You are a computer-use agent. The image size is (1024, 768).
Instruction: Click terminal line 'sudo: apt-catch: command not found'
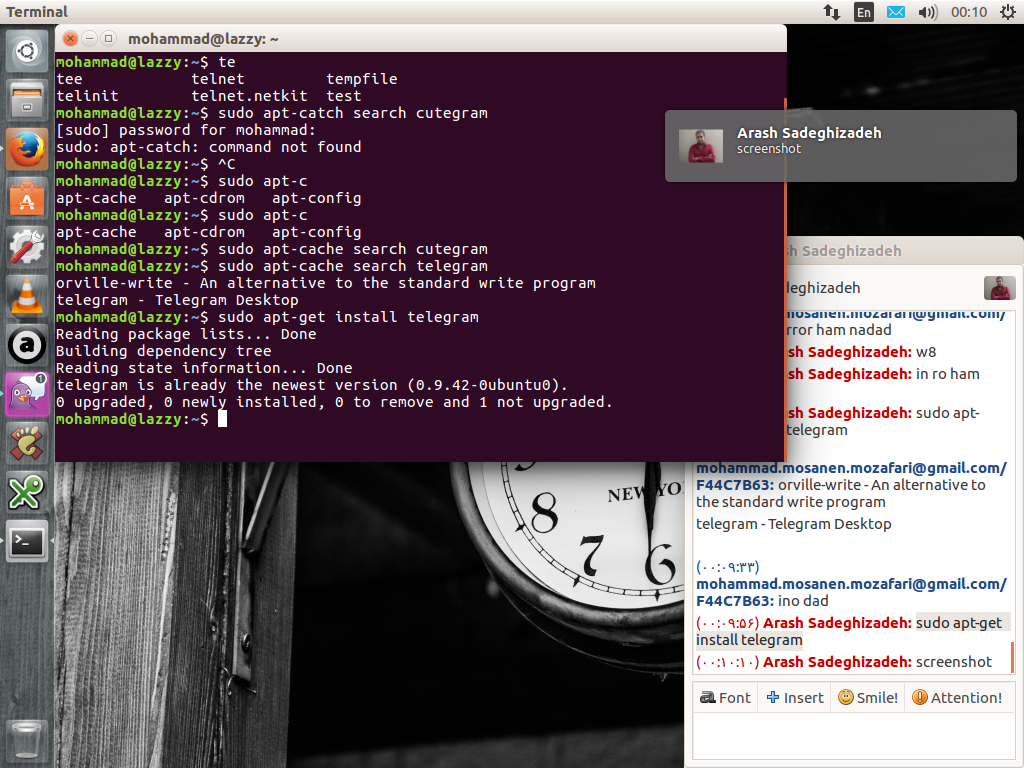coord(208,147)
